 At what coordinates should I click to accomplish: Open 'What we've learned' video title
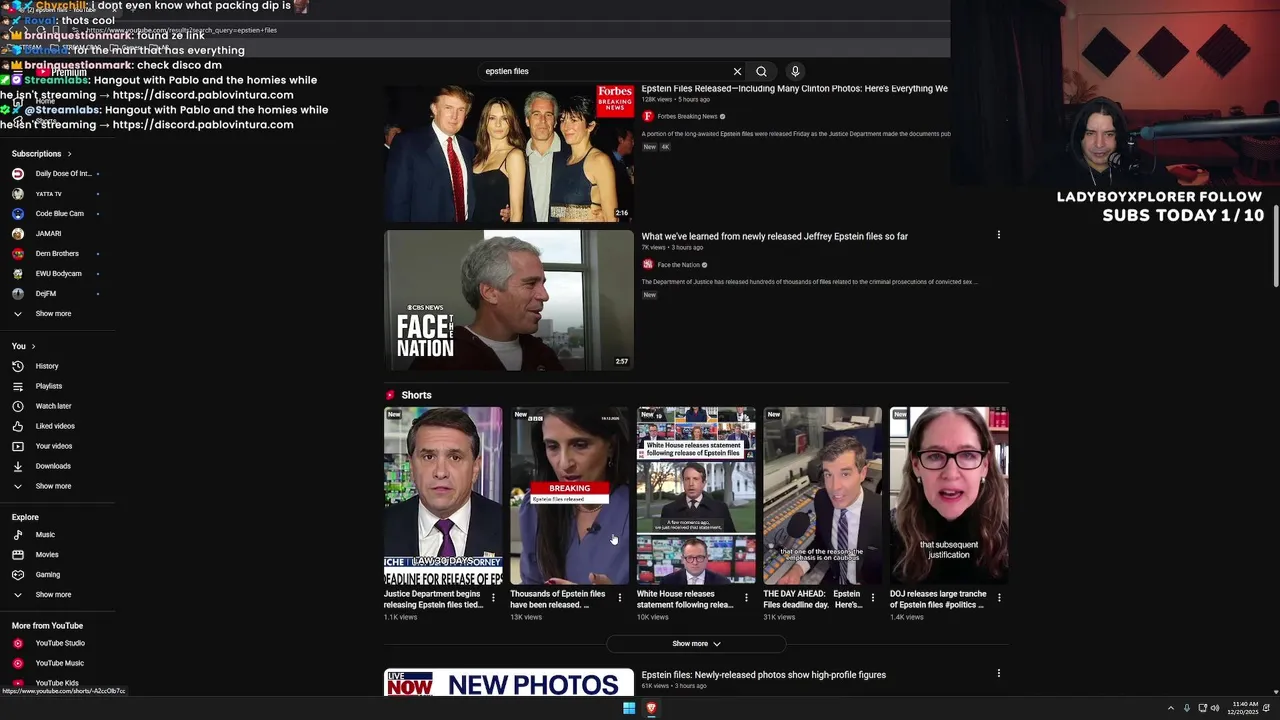click(775, 237)
